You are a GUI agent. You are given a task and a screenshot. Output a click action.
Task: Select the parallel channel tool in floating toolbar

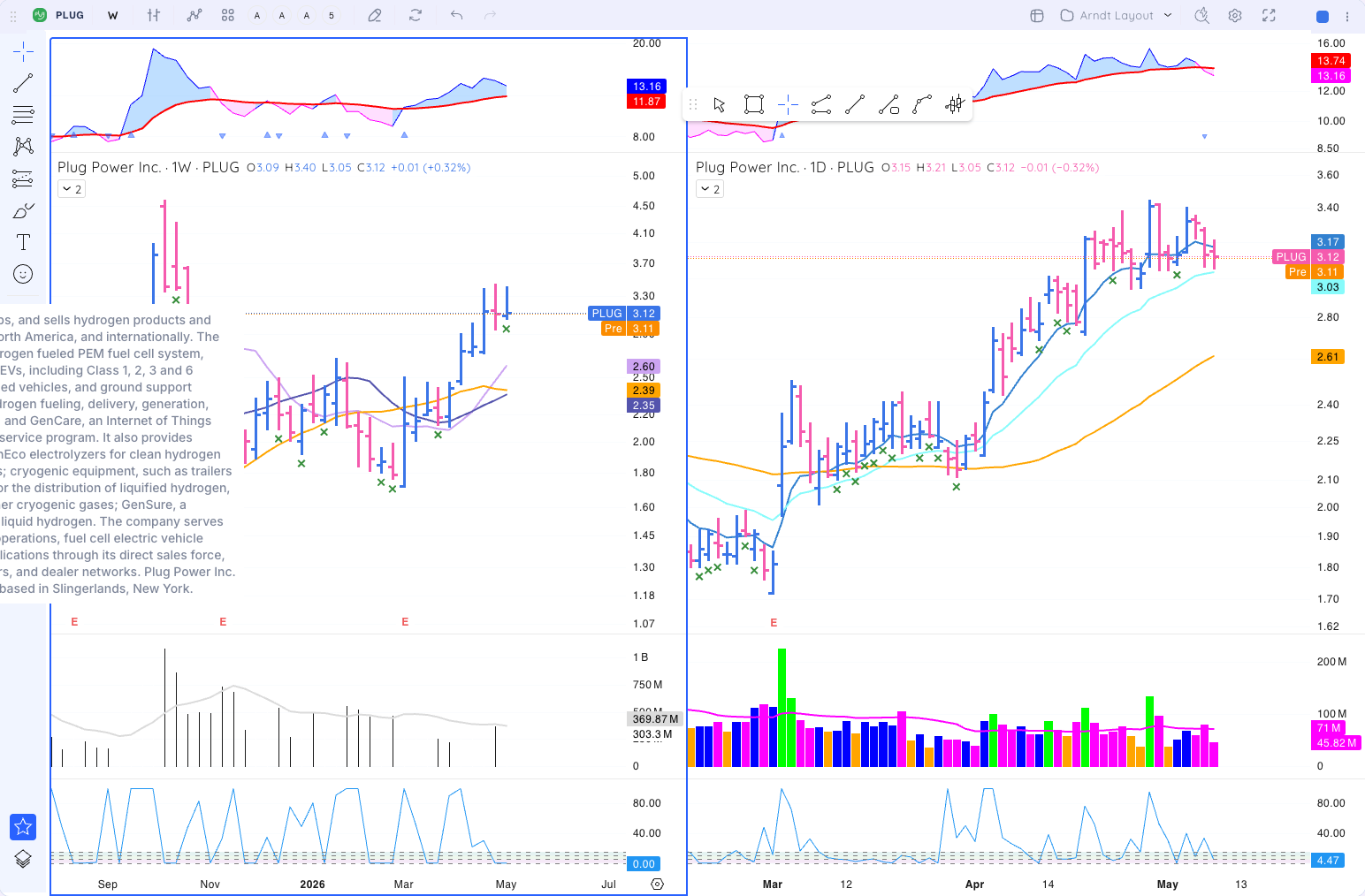821,104
